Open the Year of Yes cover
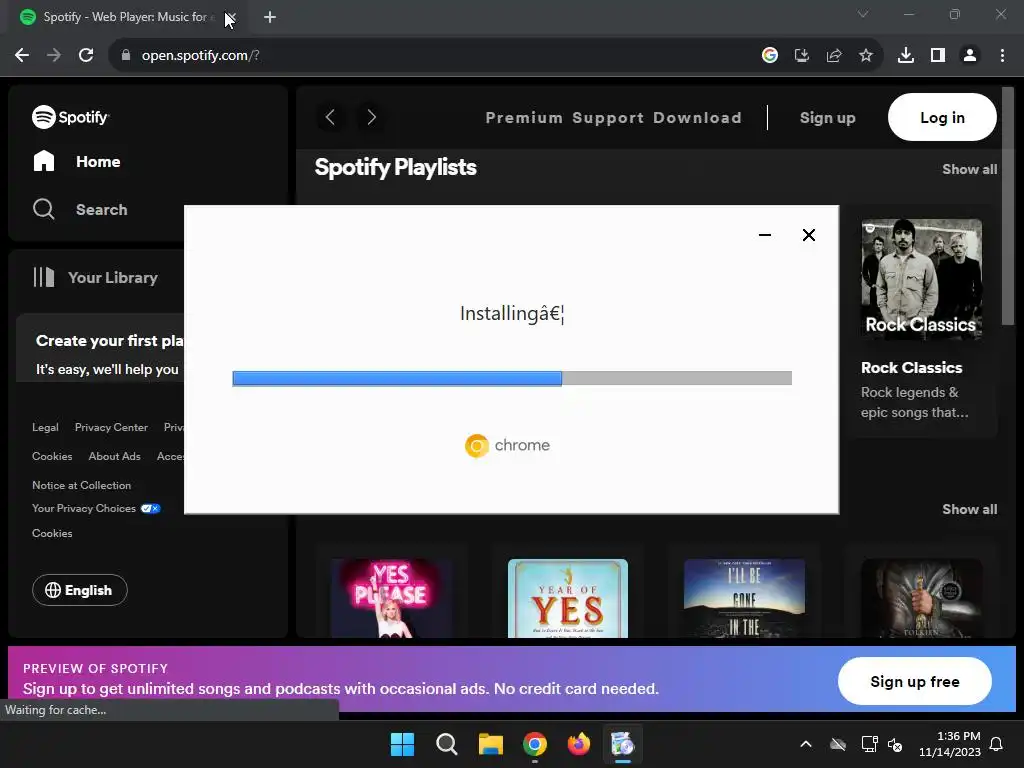This screenshot has width=1024, height=768. (x=568, y=598)
